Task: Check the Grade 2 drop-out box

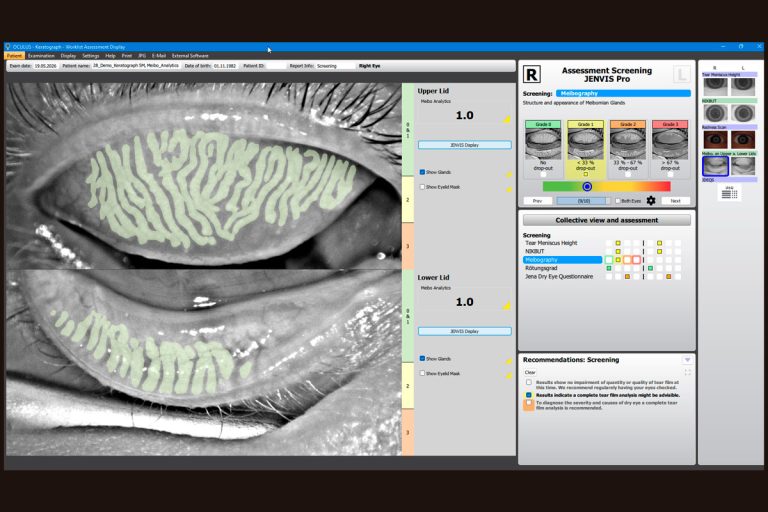Action: 628,174
